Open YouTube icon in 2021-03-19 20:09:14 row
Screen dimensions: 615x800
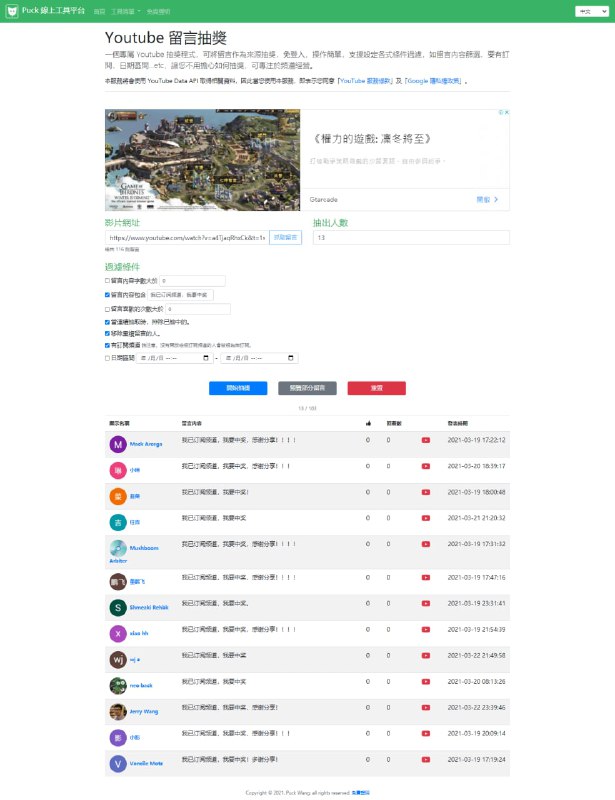pyautogui.click(x=426, y=734)
